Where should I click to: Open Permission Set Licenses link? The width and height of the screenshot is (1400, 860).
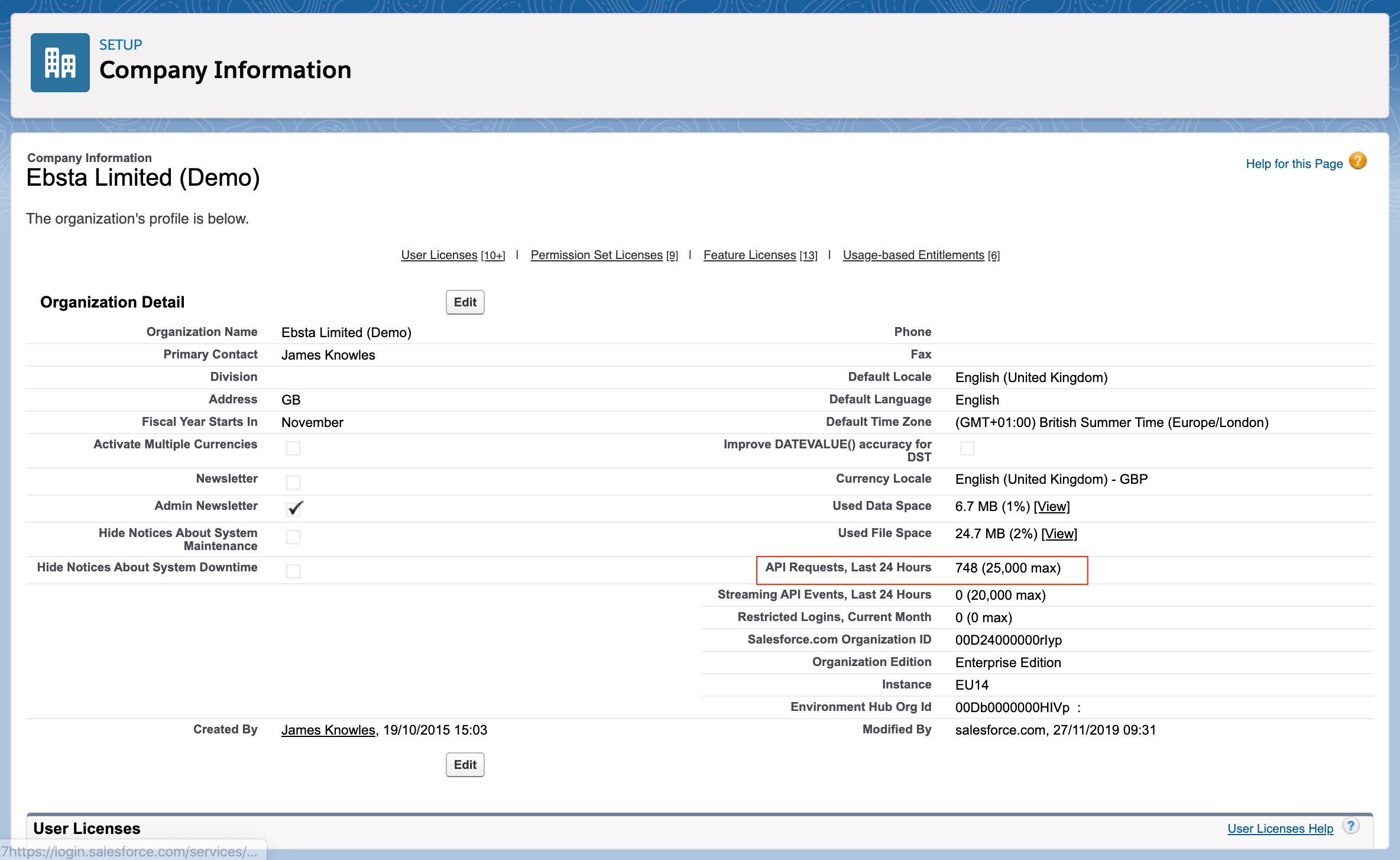click(596, 255)
